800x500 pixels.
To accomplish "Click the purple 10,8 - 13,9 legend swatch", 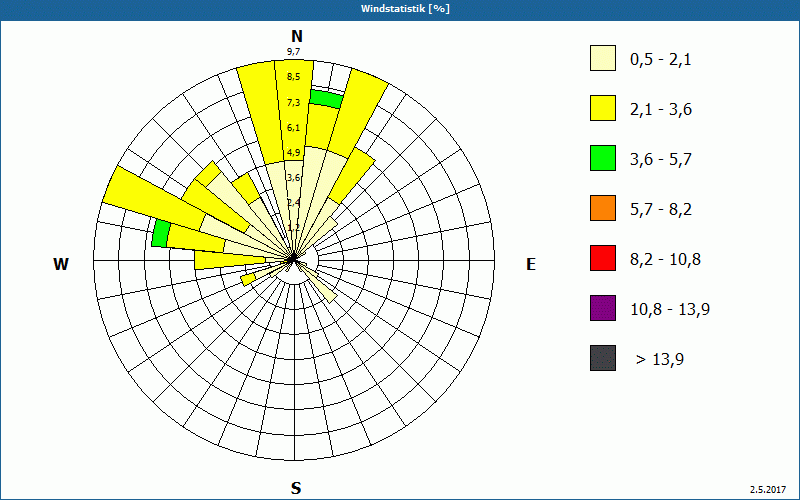I will tap(603, 308).
